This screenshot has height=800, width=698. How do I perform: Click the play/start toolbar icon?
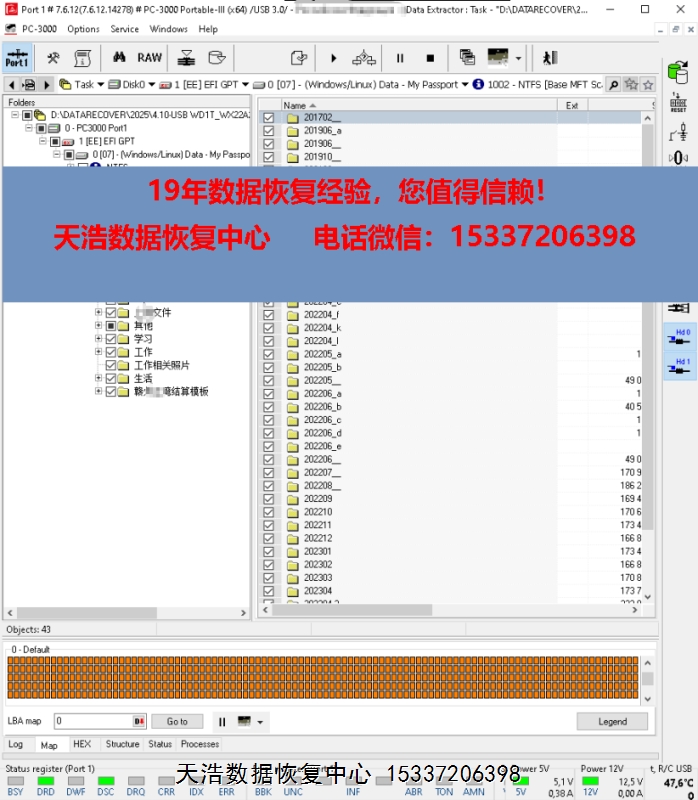pos(334,58)
